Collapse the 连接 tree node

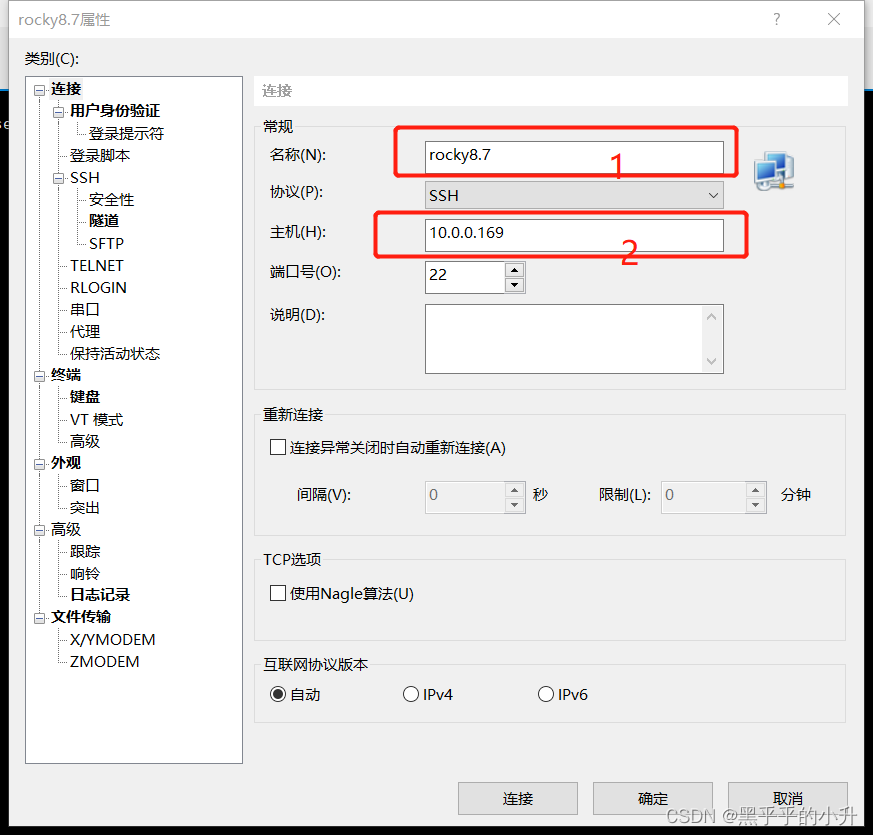pos(40,90)
